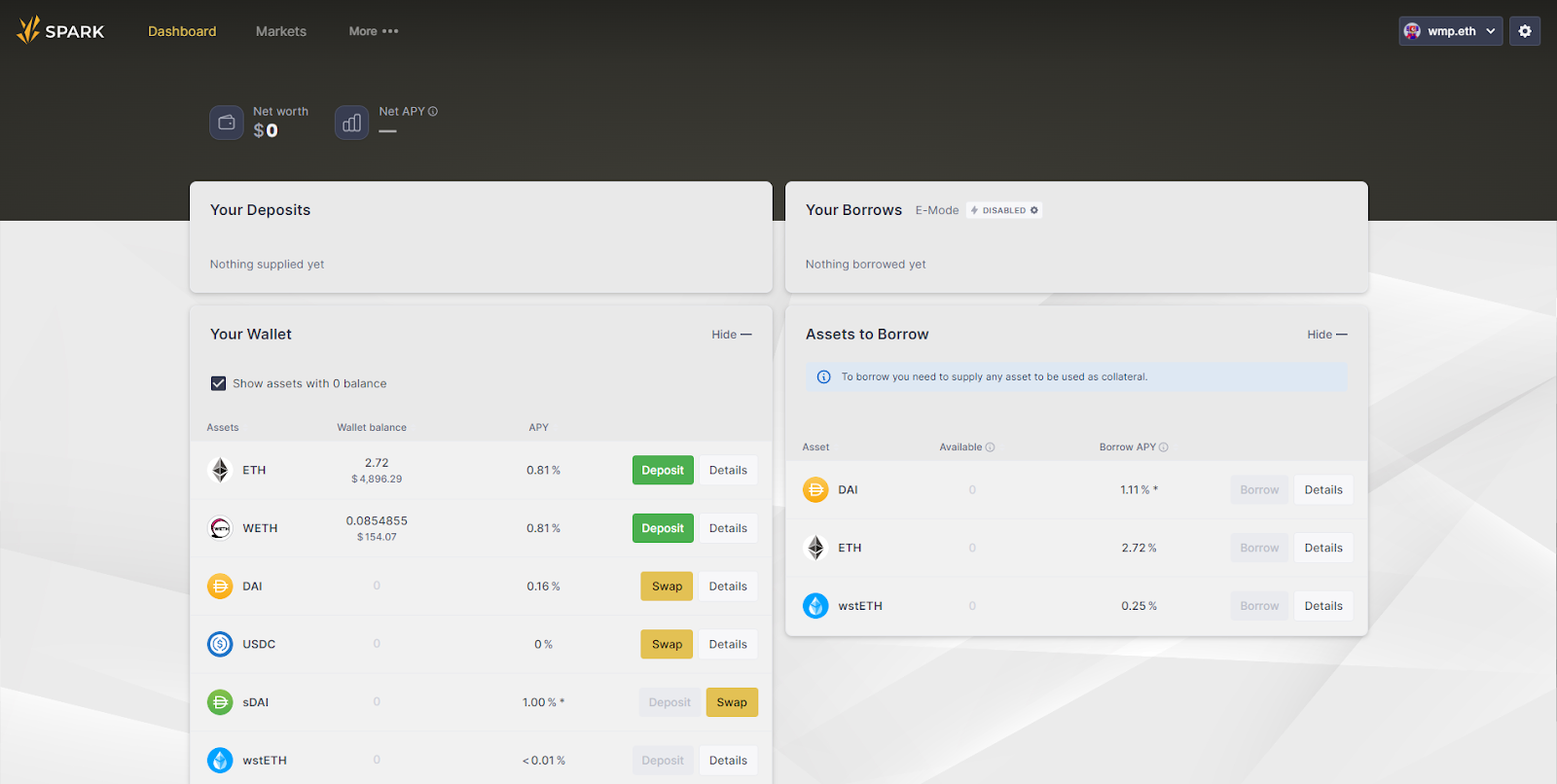The image size is (1557, 784).
Task: Collapse Your Wallet with Hide
Action: (731, 335)
